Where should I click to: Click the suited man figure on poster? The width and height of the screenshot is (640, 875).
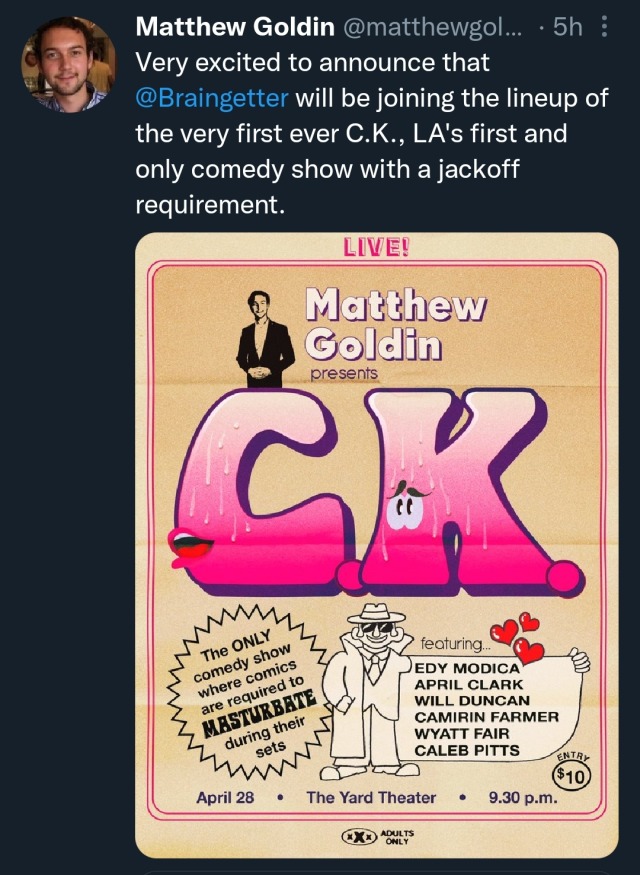[265, 337]
